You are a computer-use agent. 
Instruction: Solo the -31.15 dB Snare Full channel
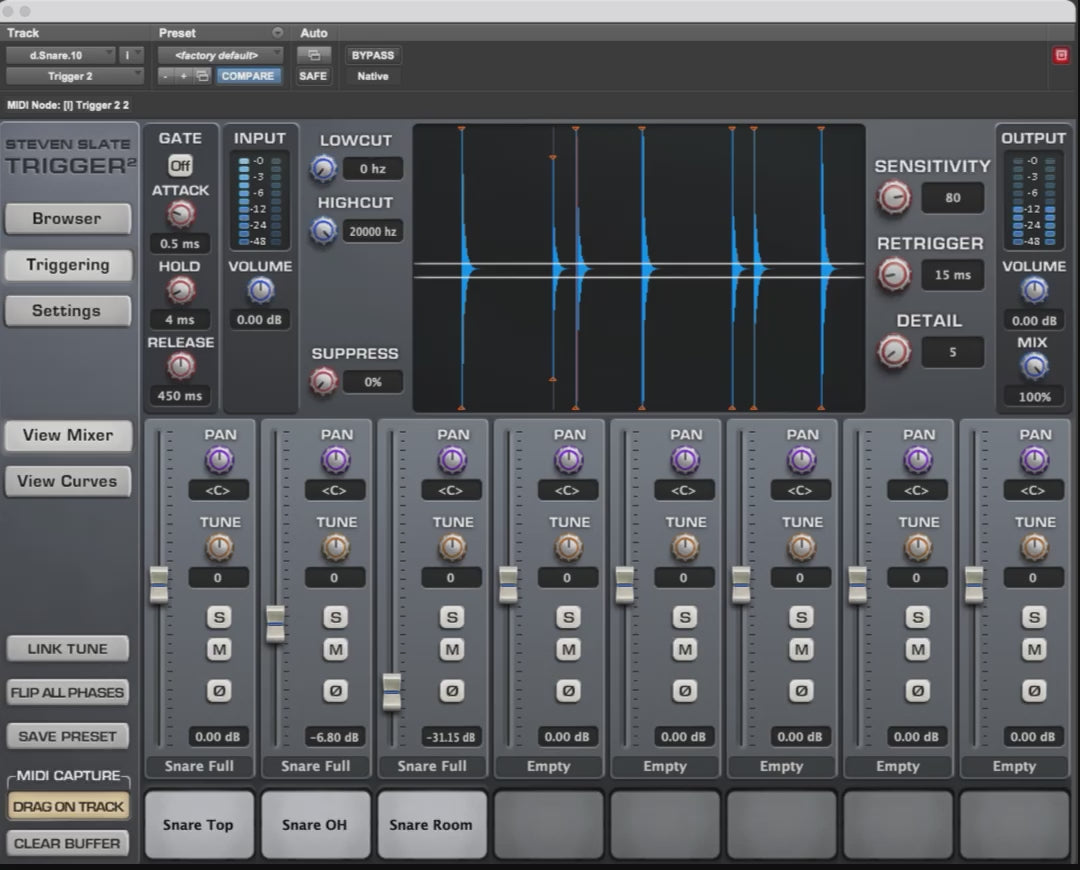point(452,617)
